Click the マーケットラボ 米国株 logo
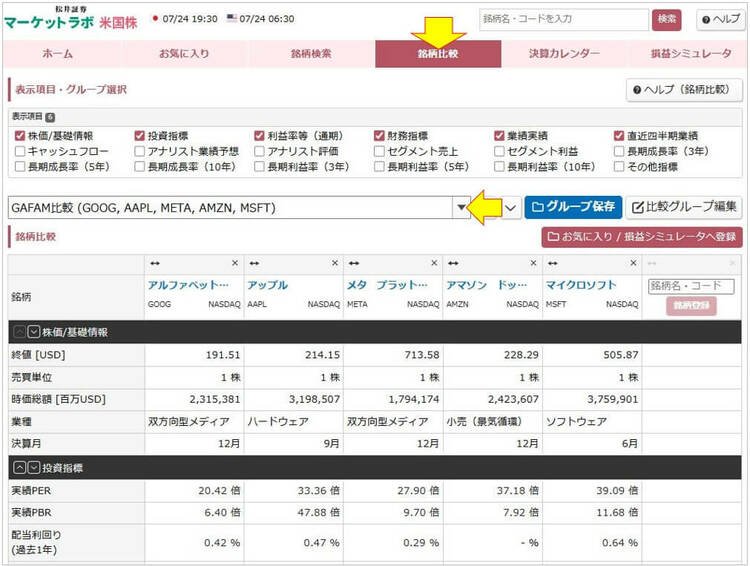The width and height of the screenshot is (750, 566). click(70, 19)
